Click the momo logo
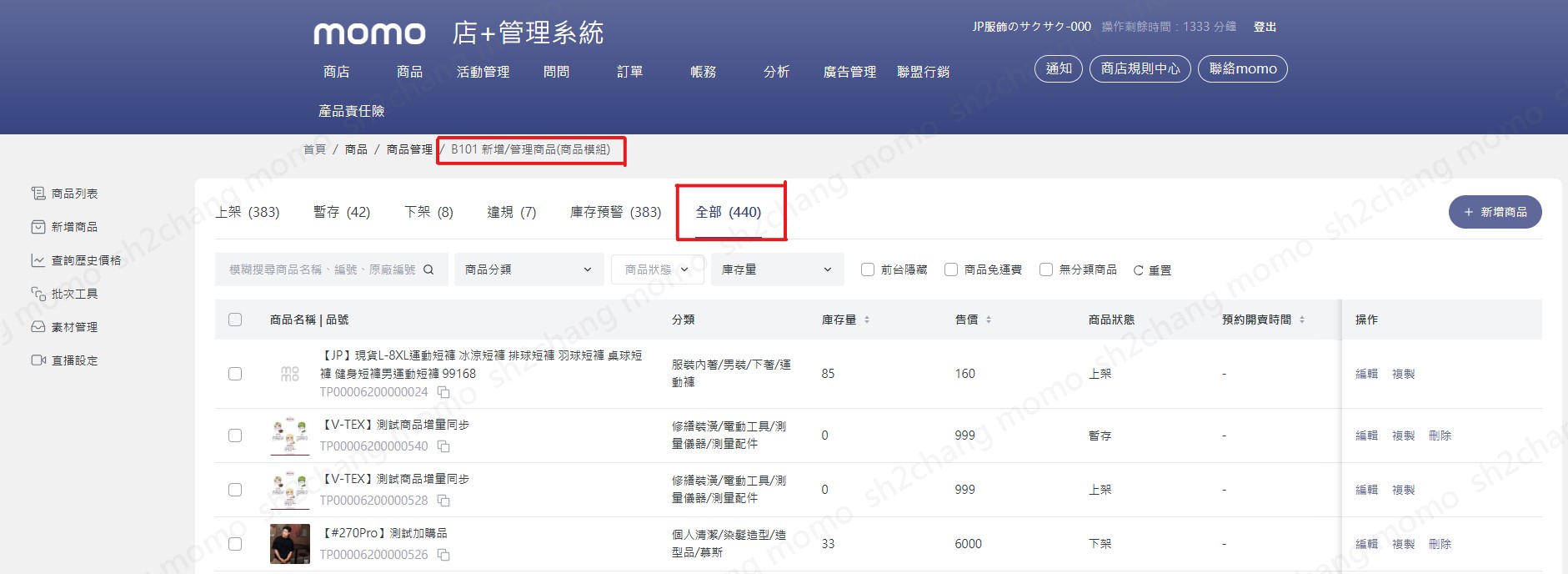Screen dimensions: 1568x574 pyautogui.click(x=369, y=33)
